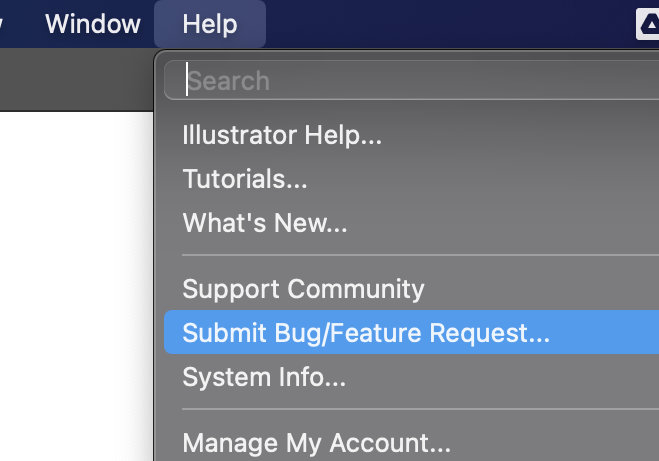This screenshot has width=659, height=461.
Task: Click the partially visible View menu
Action: coord(3,24)
